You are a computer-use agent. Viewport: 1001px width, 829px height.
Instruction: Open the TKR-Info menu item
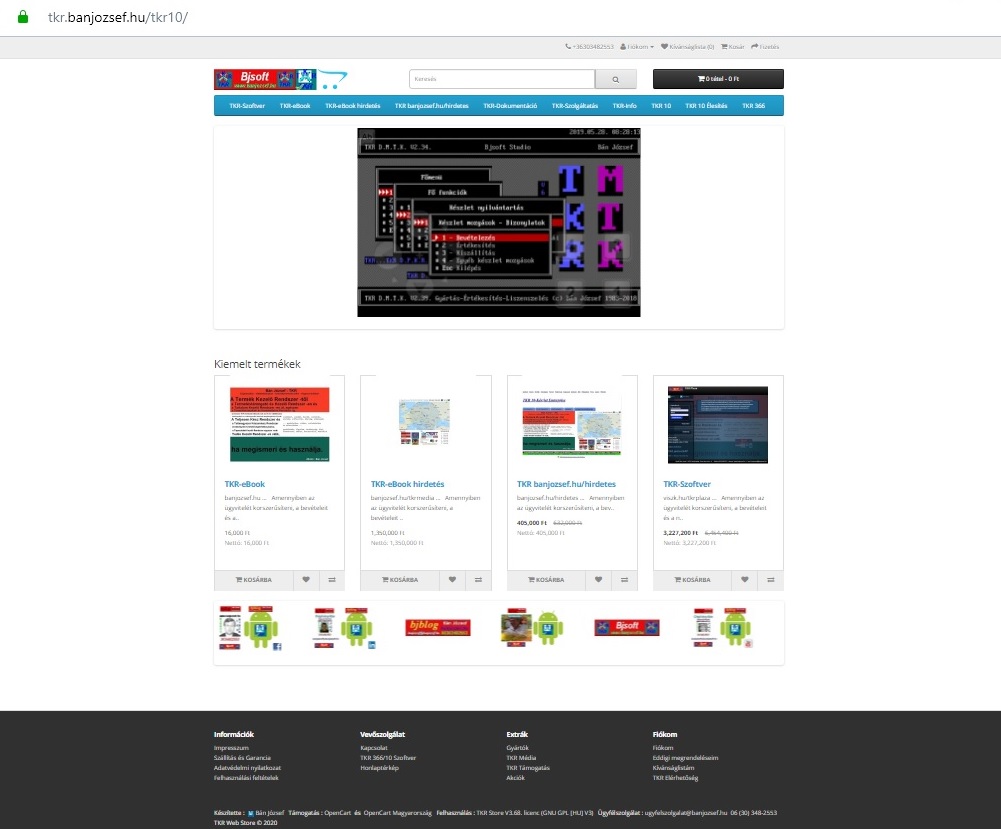click(625, 106)
